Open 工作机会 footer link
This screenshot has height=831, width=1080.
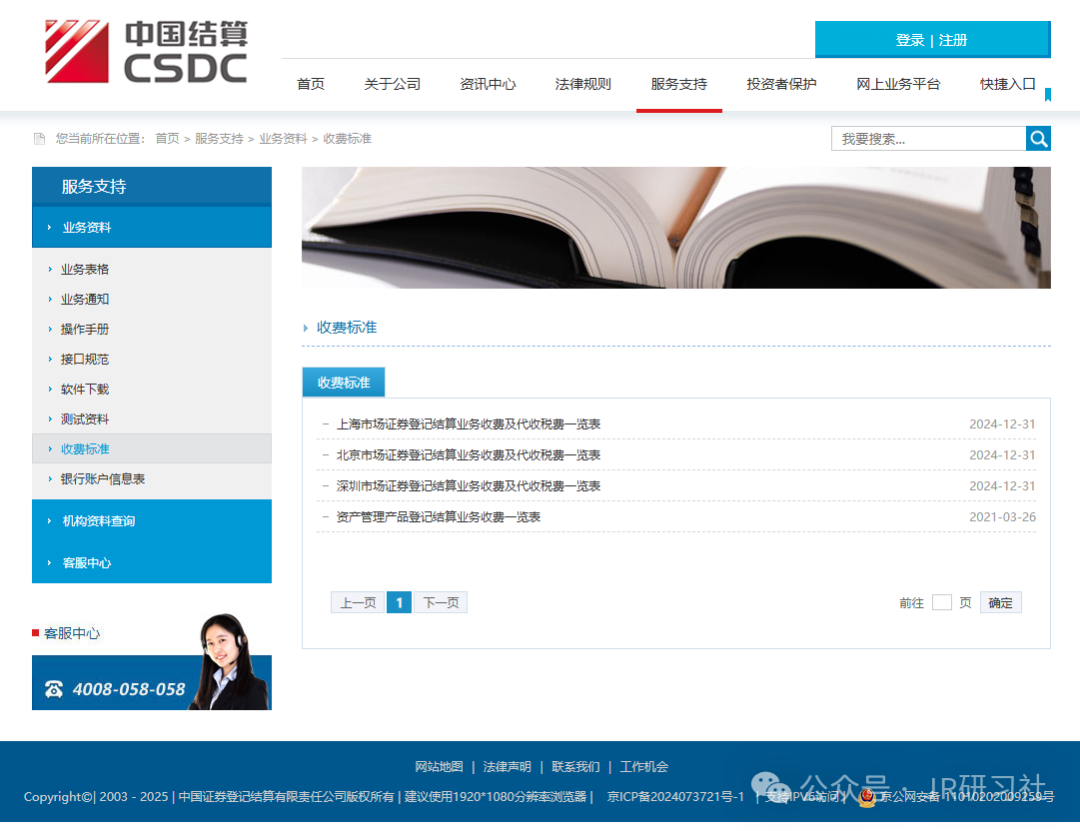pos(644,767)
